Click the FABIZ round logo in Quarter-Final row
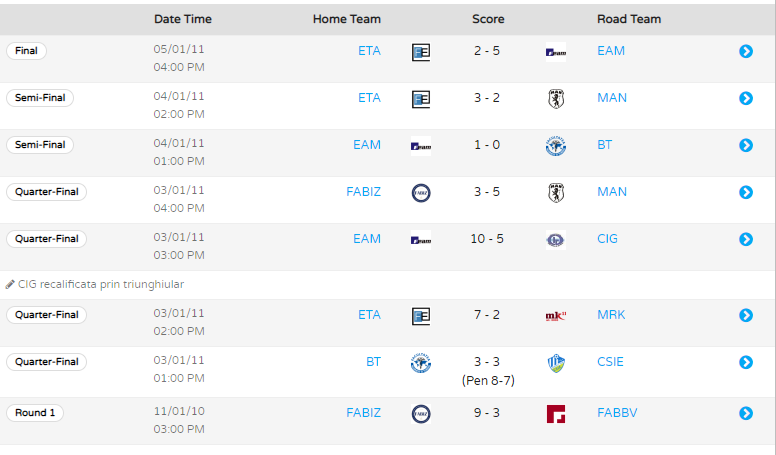Image resolution: width=776 pixels, height=455 pixels. [421, 193]
